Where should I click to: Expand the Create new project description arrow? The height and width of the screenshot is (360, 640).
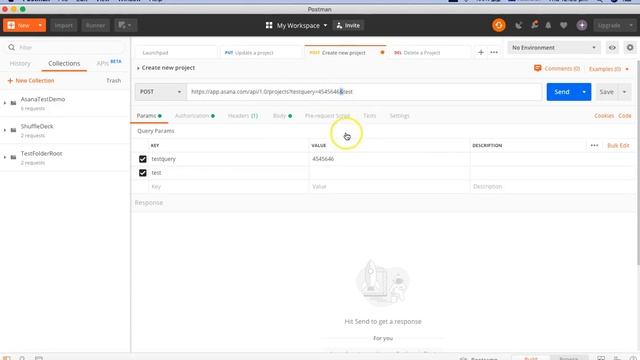pyautogui.click(x=138, y=68)
